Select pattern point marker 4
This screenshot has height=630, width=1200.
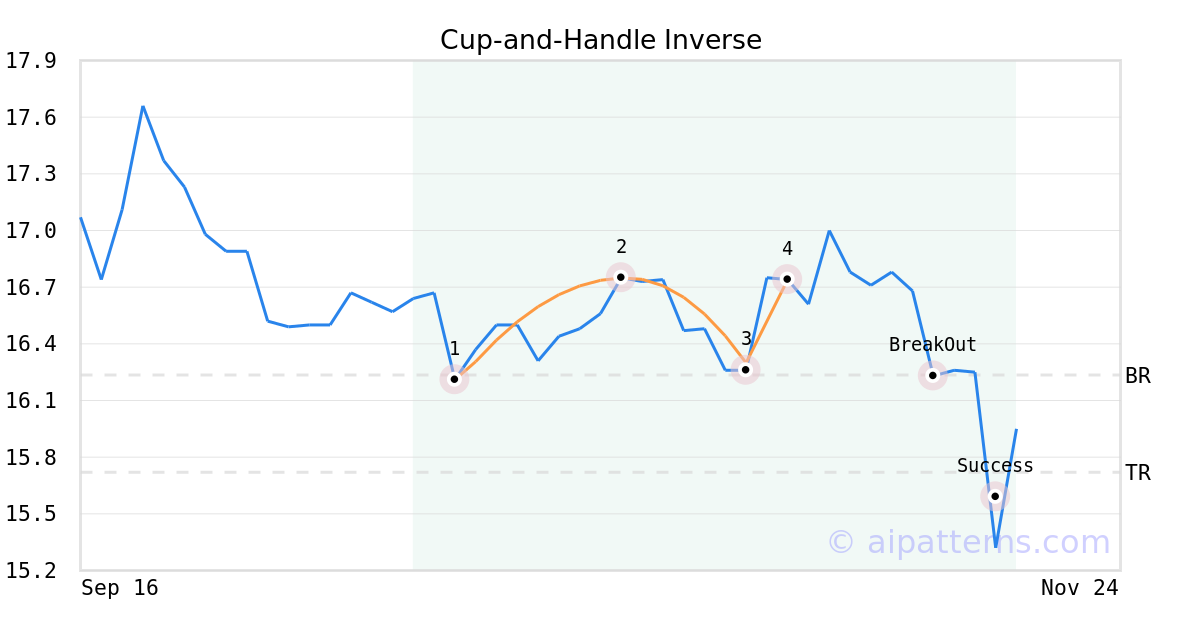coord(787,279)
